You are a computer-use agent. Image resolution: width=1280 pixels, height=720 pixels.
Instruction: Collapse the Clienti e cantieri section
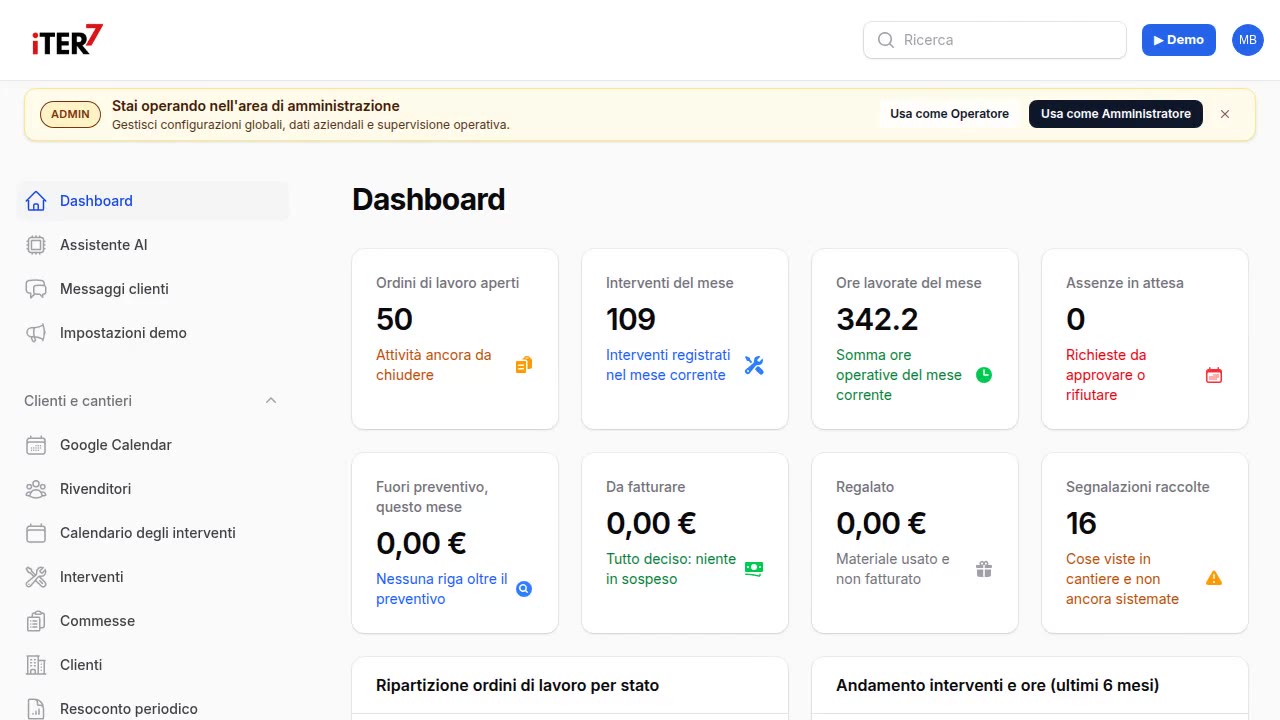[271, 401]
